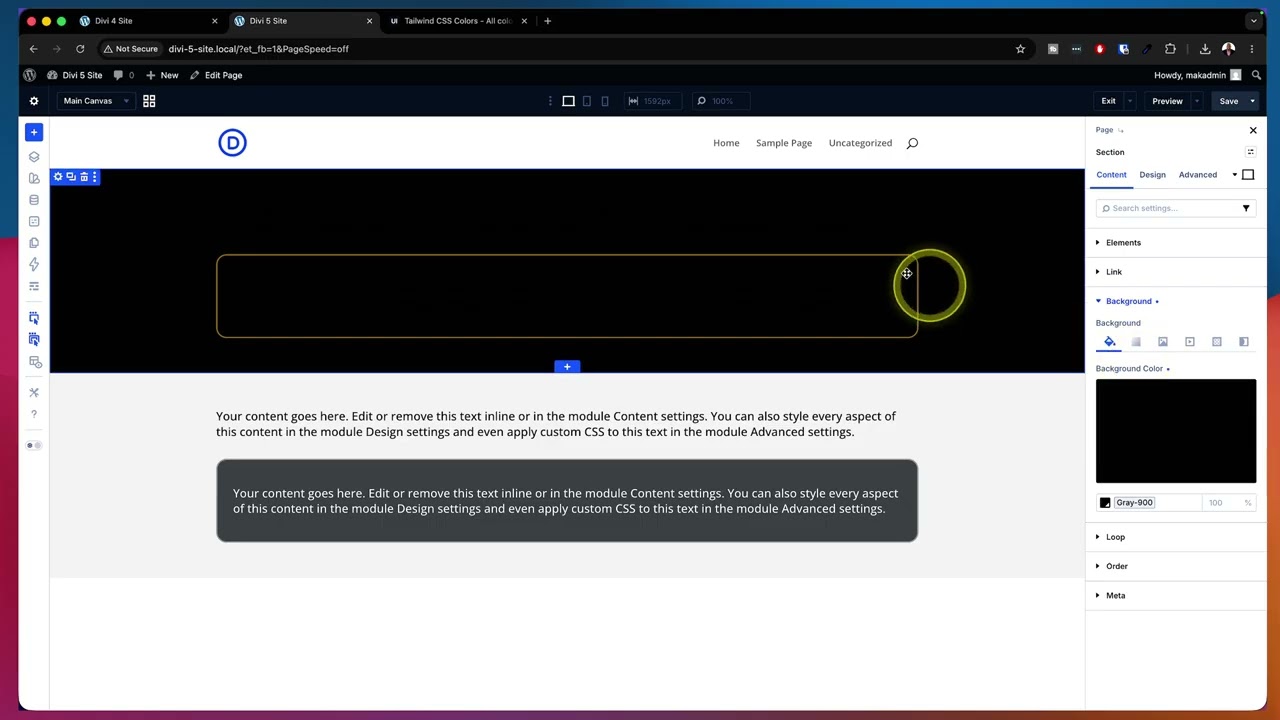Select desktop view icon in top bar

[x=568, y=101]
